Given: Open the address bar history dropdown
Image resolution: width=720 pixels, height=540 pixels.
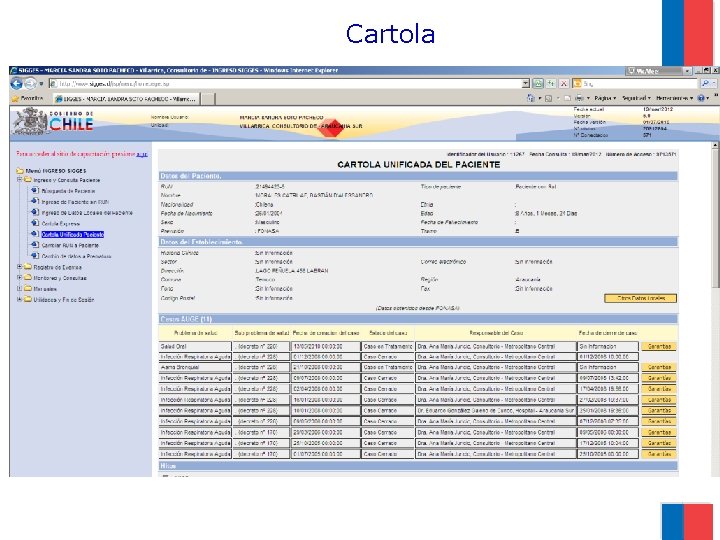Looking at the screenshot, I should [x=526, y=84].
